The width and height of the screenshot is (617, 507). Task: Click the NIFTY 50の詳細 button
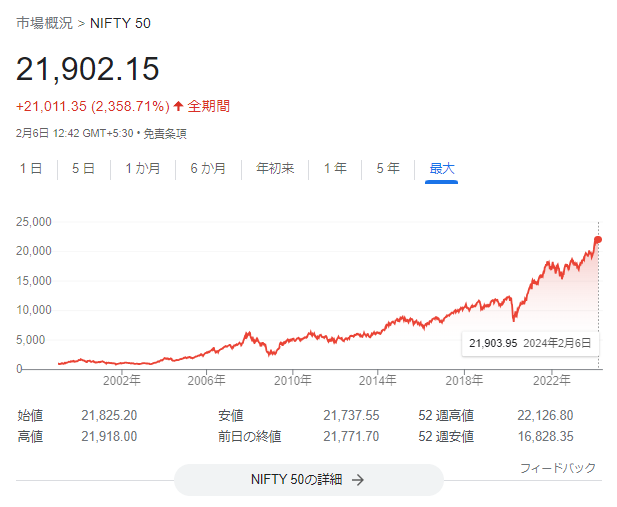[308, 479]
